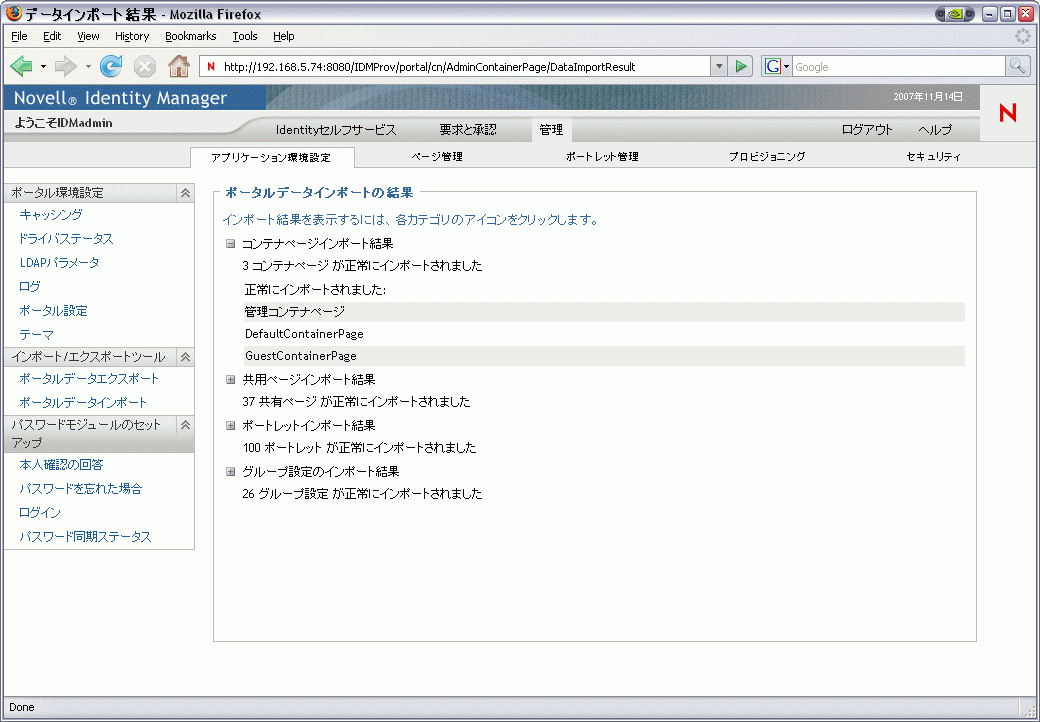Open the テーマ sidebar link
Screen dimensions: 1040x722
(x=36, y=335)
